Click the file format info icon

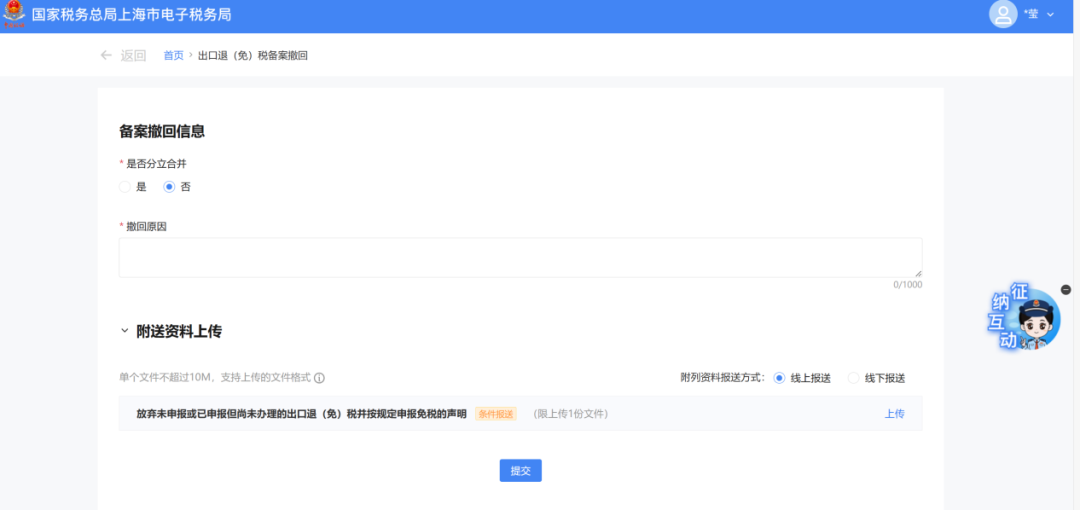(x=320, y=378)
